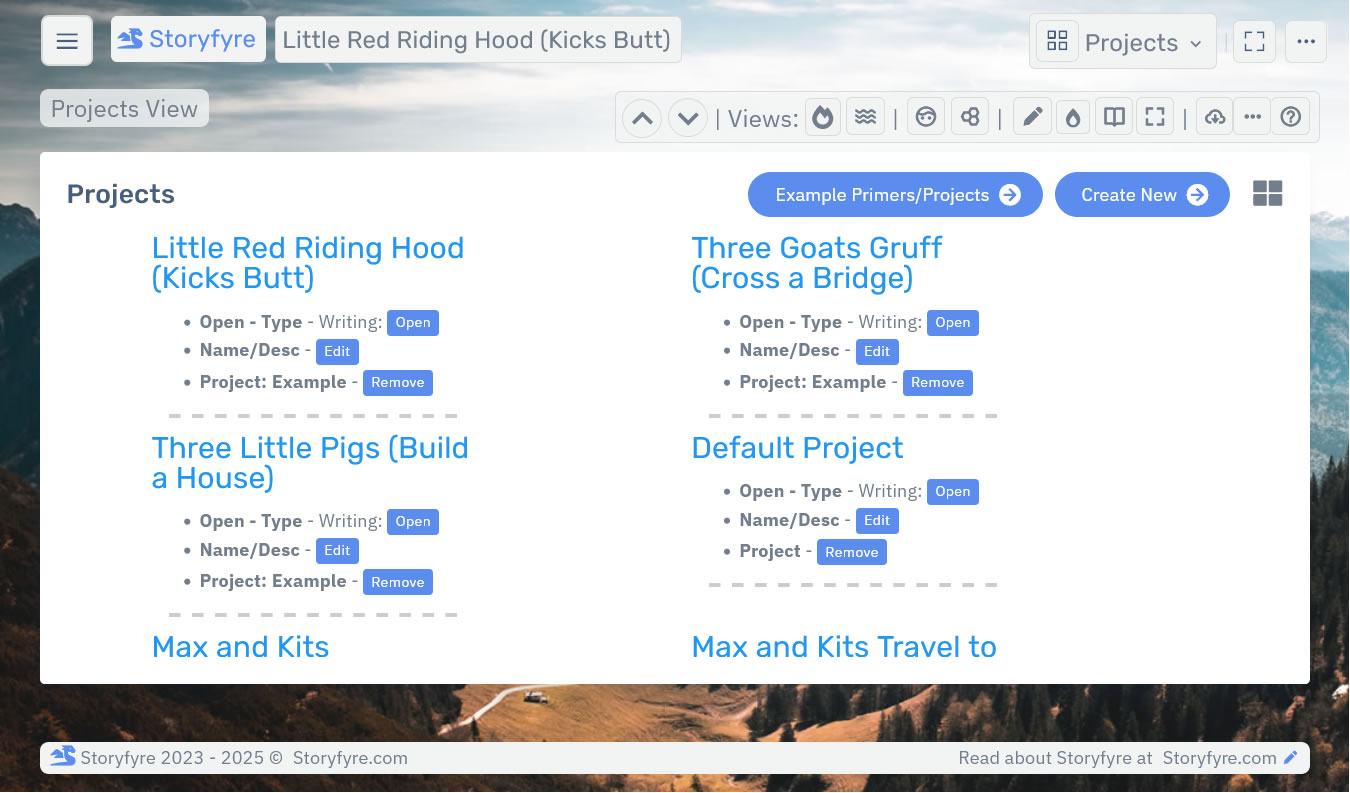Click the up chevron in the views toolbar

[x=641, y=117]
